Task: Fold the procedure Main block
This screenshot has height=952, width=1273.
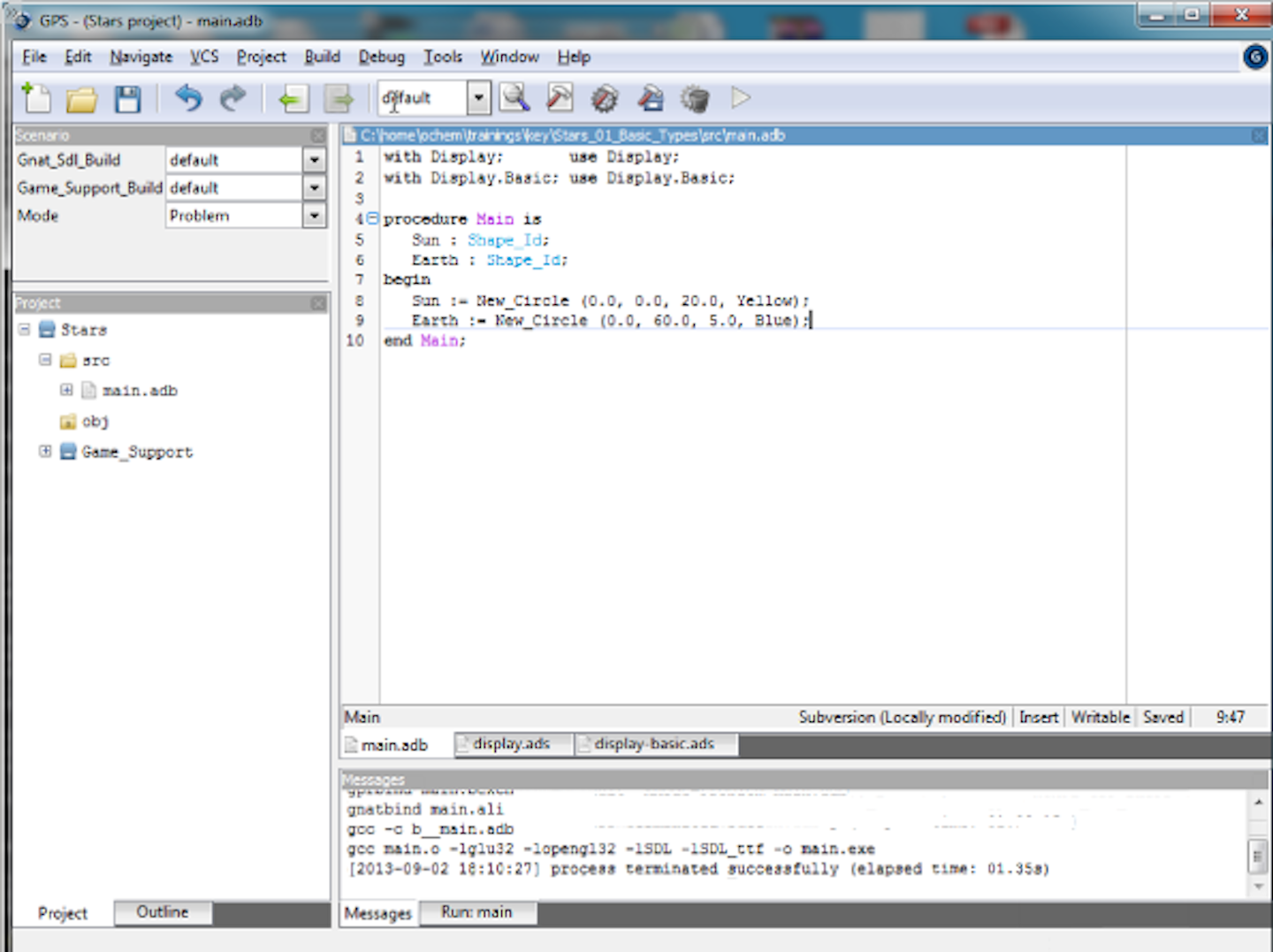Action: click(372, 218)
